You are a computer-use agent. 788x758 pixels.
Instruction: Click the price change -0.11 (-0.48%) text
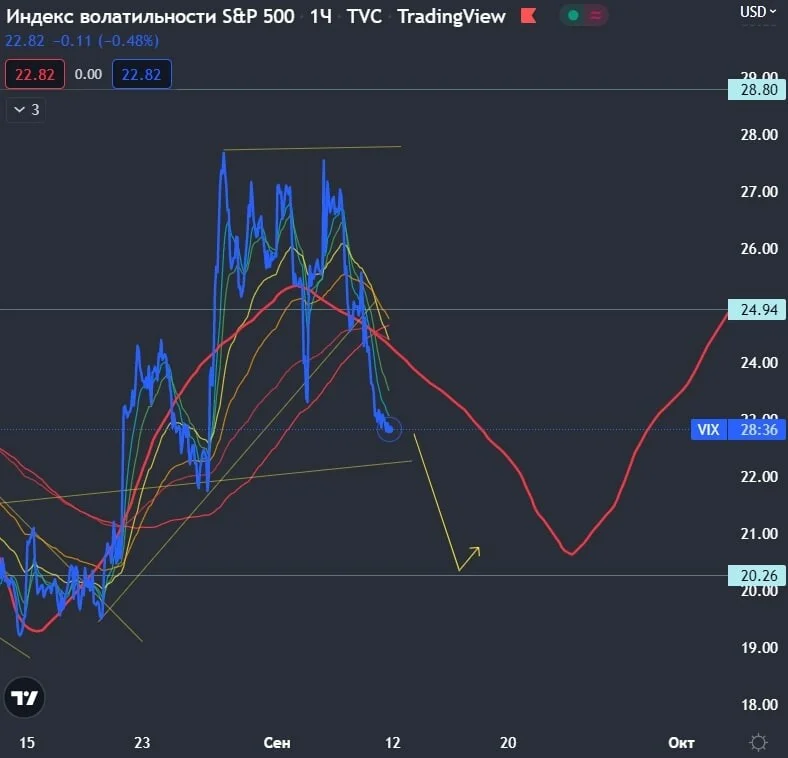tap(106, 40)
